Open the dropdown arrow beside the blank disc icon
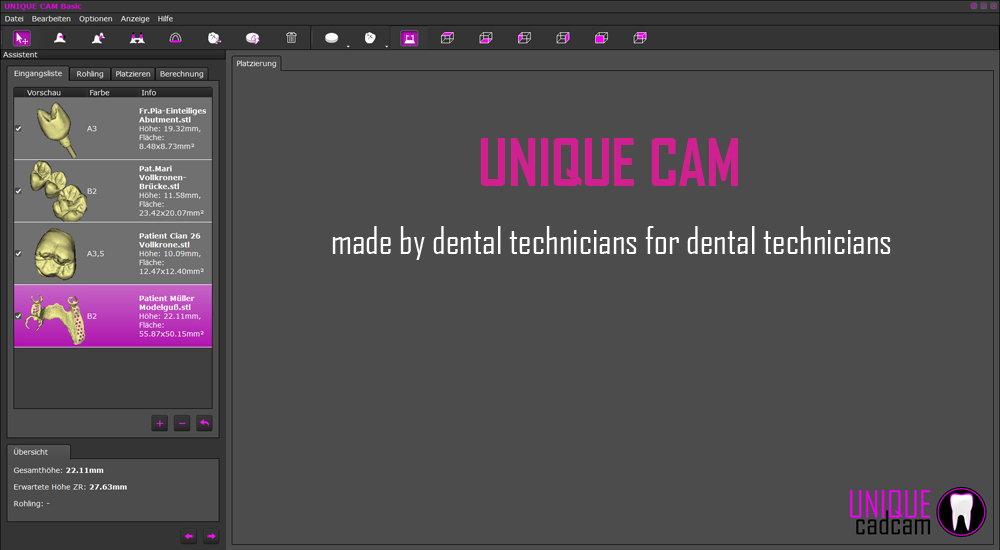The height and width of the screenshot is (550, 1000). pyautogui.click(x=348, y=46)
